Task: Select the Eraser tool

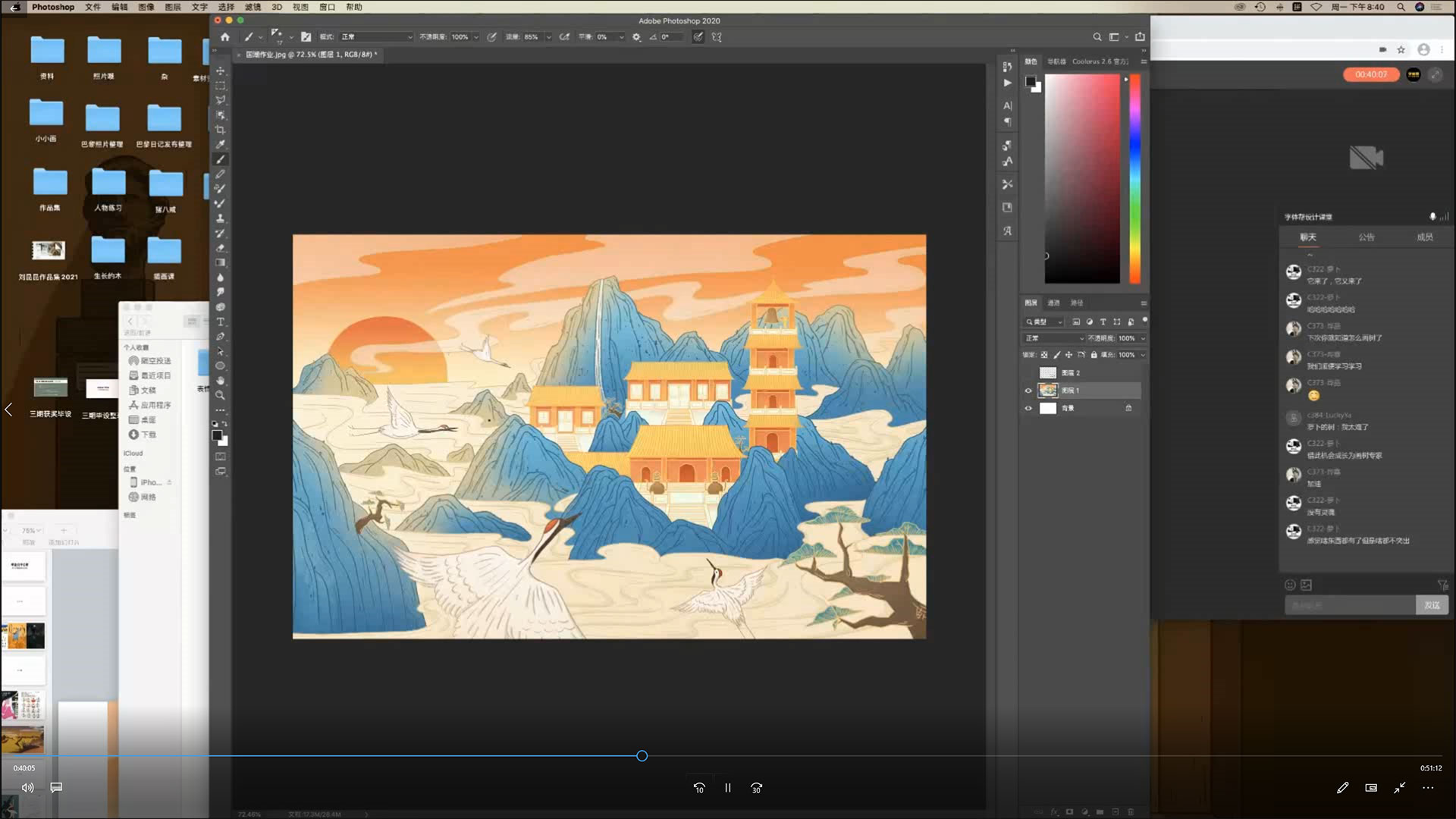Action: tap(220, 248)
